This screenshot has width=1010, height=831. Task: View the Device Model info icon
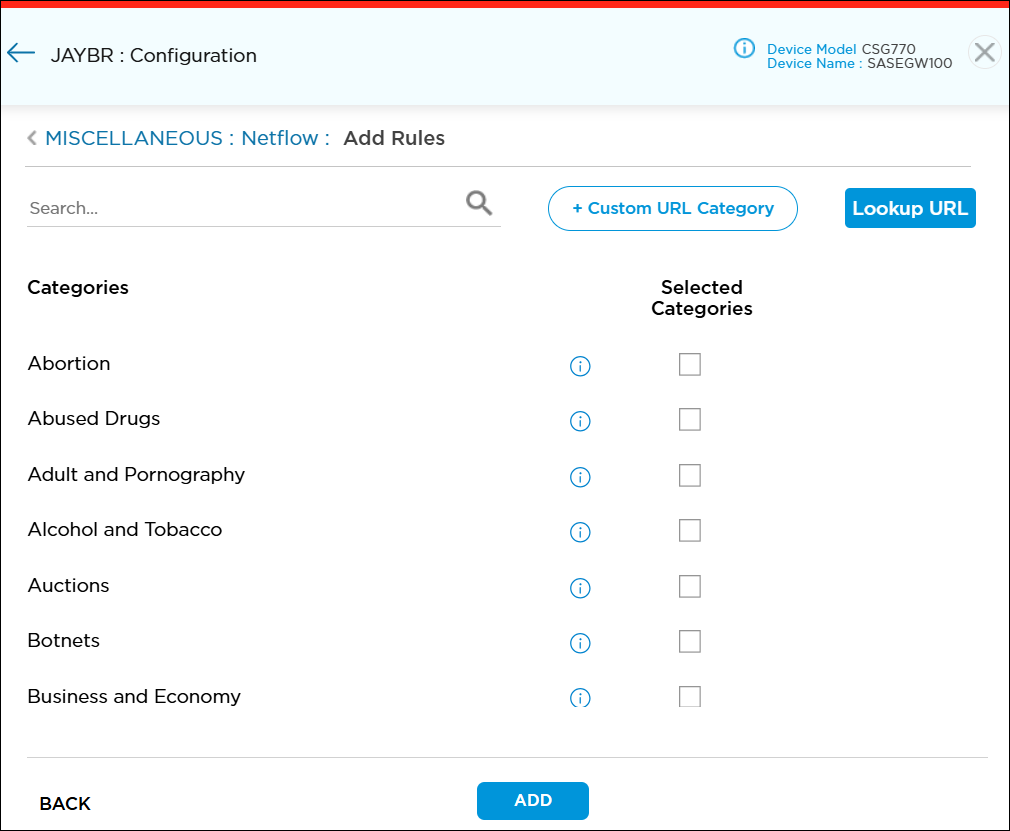744,47
